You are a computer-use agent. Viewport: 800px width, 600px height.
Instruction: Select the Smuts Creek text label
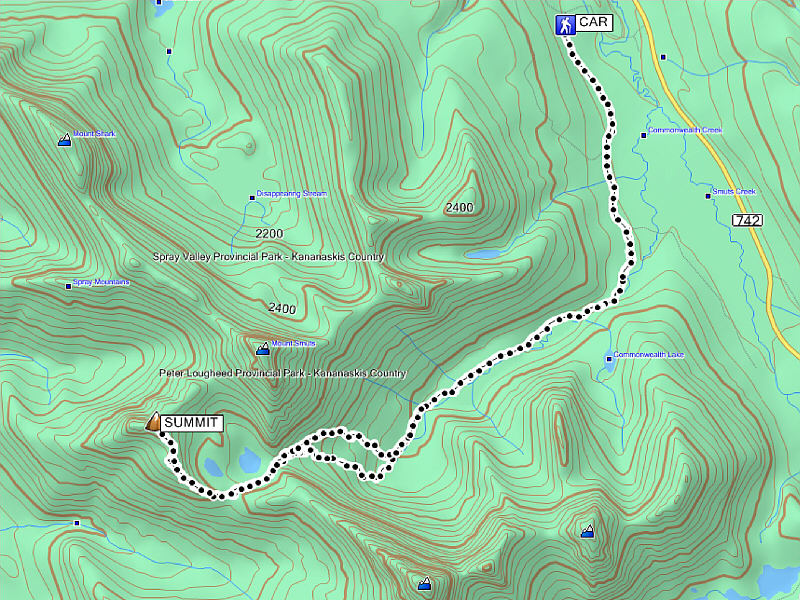coord(734,191)
